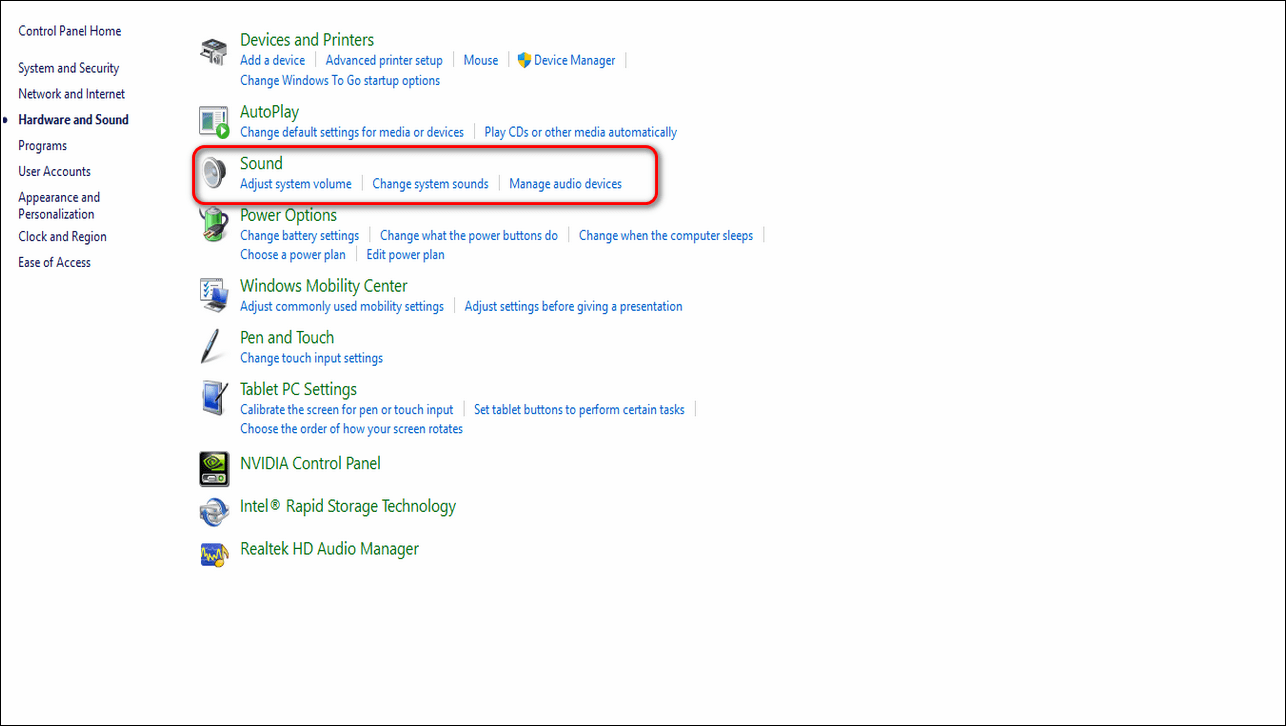Switch to Network and Internet category
This screenshot has height=726, width=1286.
(71, 94)
